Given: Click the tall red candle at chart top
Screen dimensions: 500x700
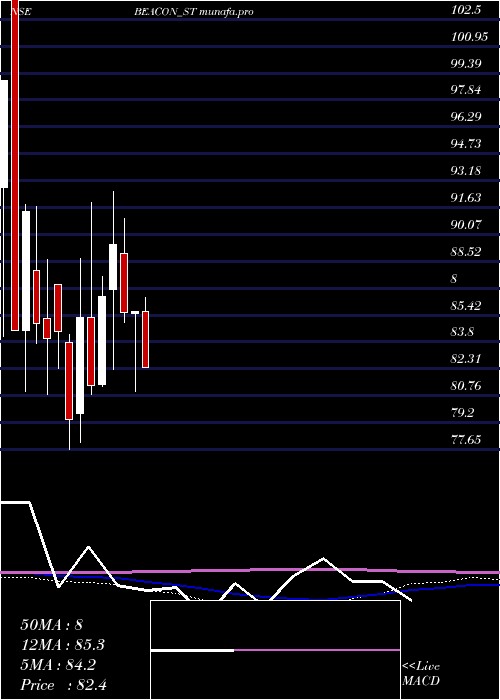Looking at the screenshot, I should pos(16,165).
